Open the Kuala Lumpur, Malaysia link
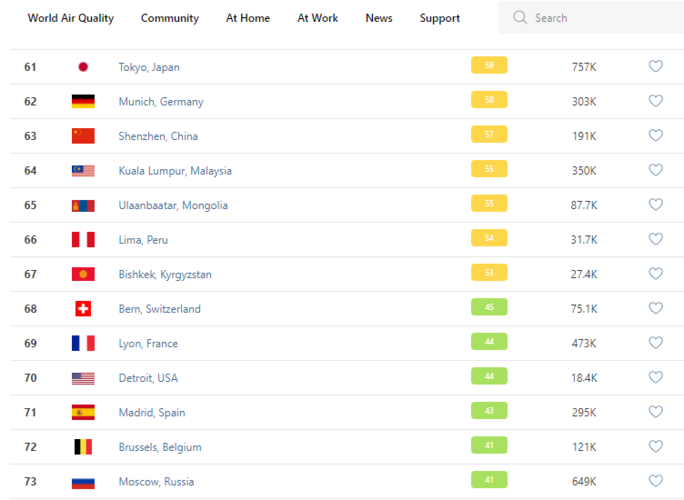 click(x=175, y=171)
